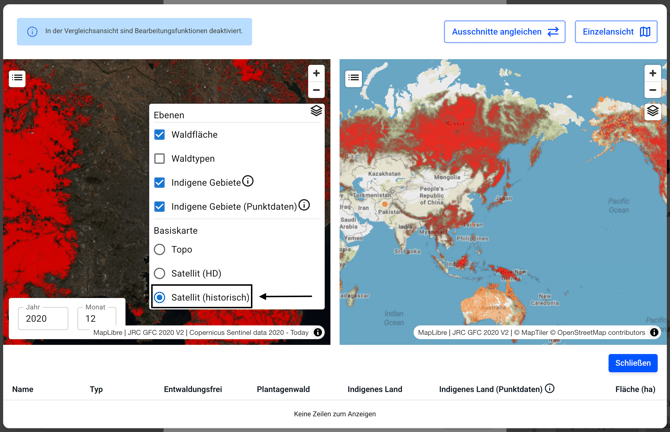Zoom out on the right map
The image size is (670, 432).
(x=652, y=90)
